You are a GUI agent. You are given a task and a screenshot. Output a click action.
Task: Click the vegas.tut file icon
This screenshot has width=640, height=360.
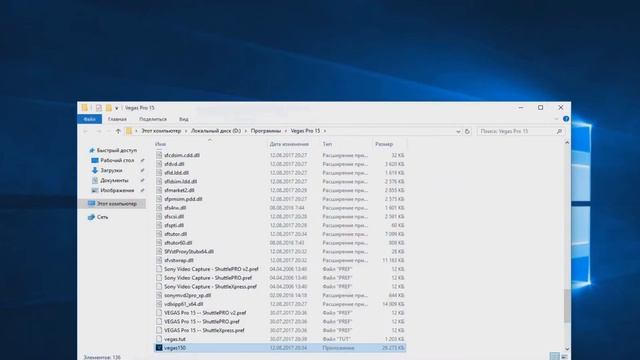point(159,339)
